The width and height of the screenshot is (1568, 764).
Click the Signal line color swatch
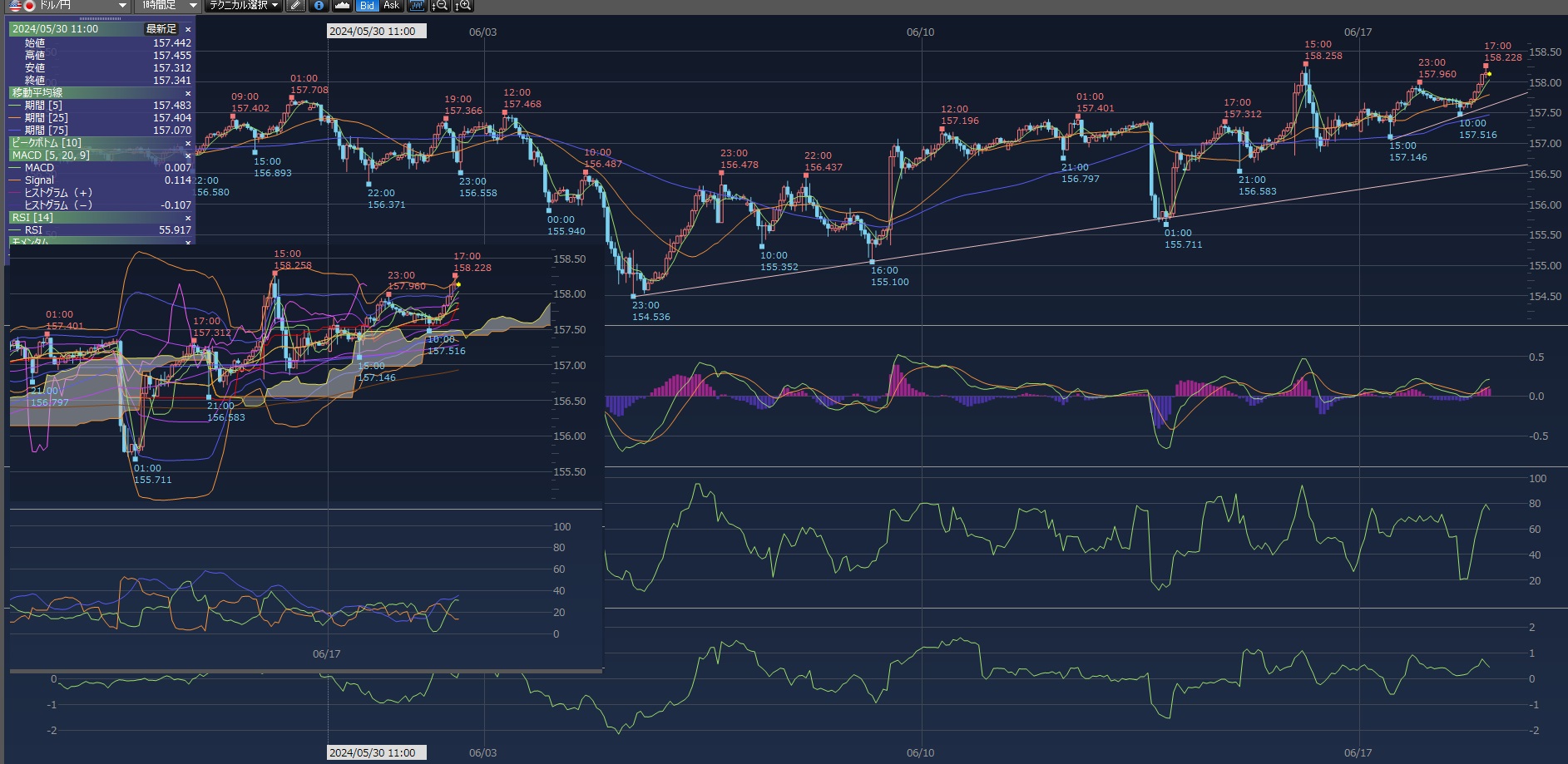(x=15, y=180)
